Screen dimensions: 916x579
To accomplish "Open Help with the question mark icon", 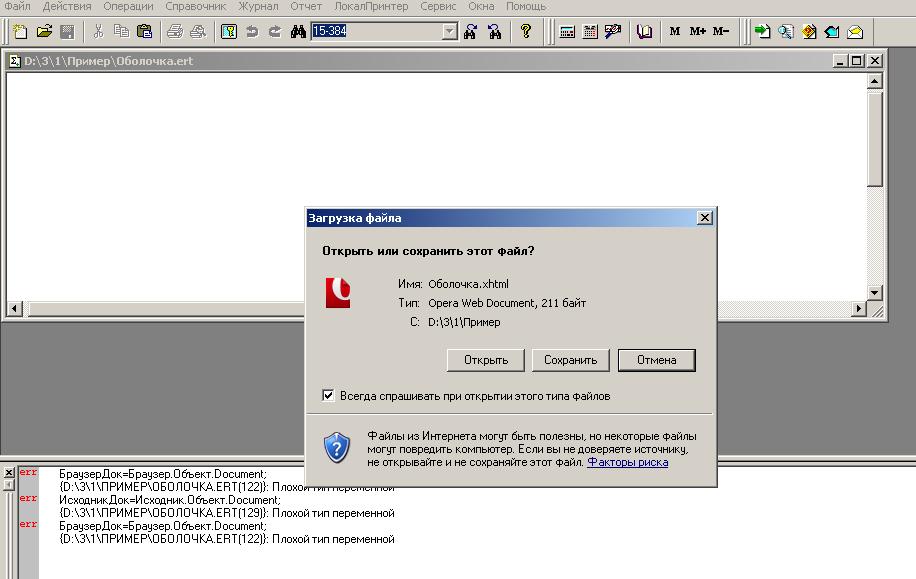I will [x=526, y=31].
